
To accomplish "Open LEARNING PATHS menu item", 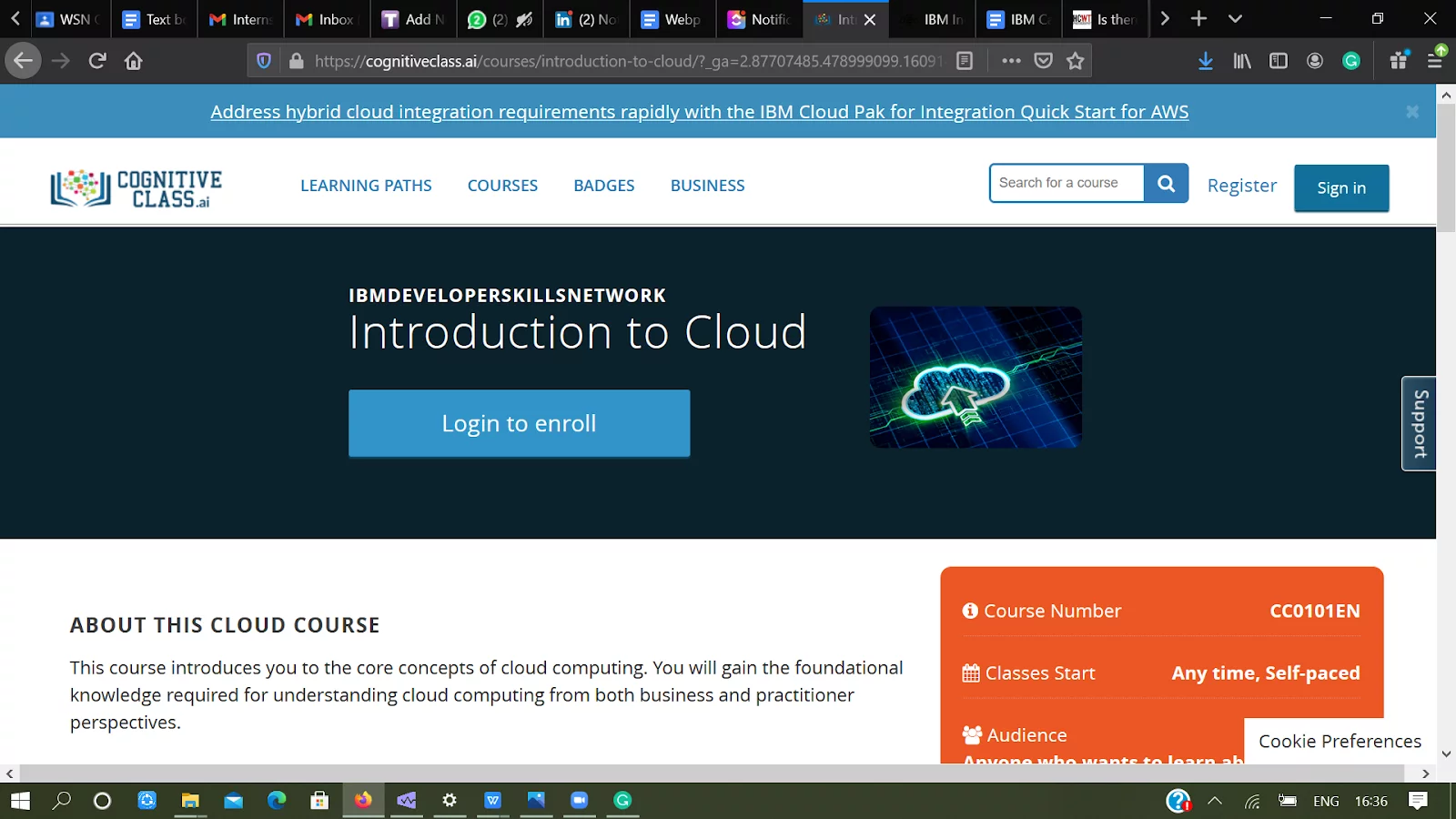I will [x=366, y=186].
